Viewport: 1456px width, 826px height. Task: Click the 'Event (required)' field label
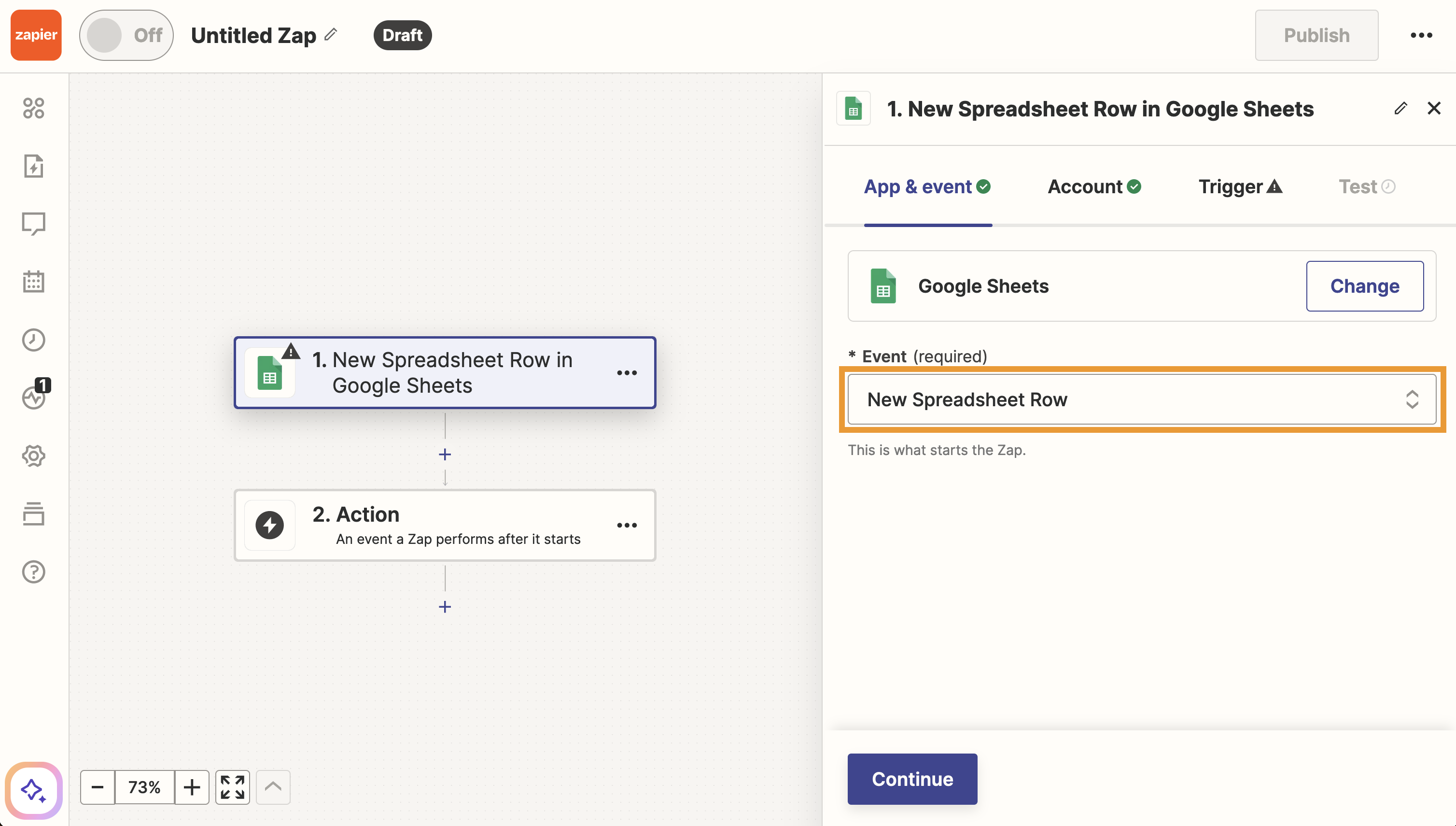917,356
